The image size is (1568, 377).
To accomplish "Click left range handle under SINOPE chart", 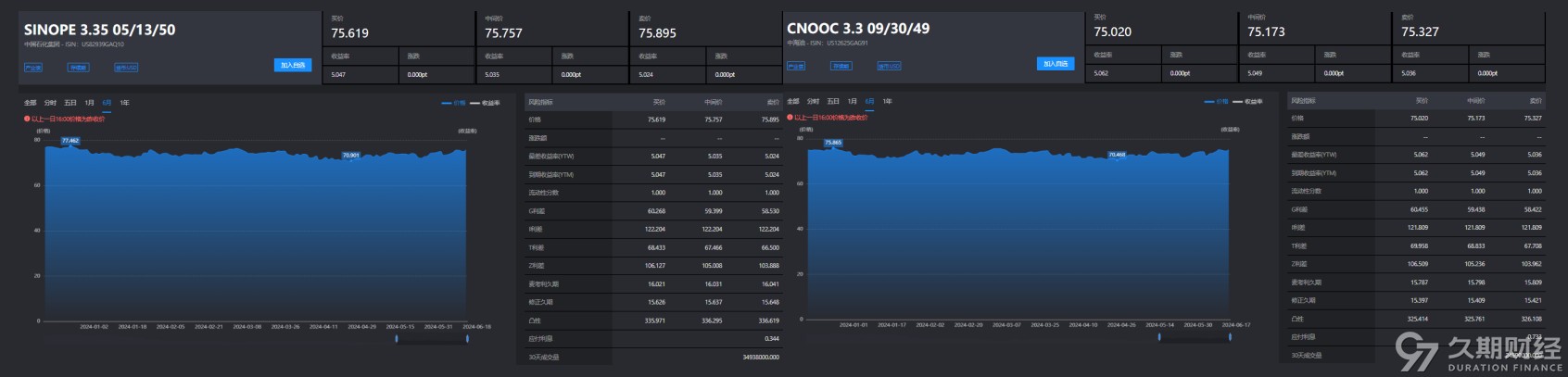I will point(397,339).
